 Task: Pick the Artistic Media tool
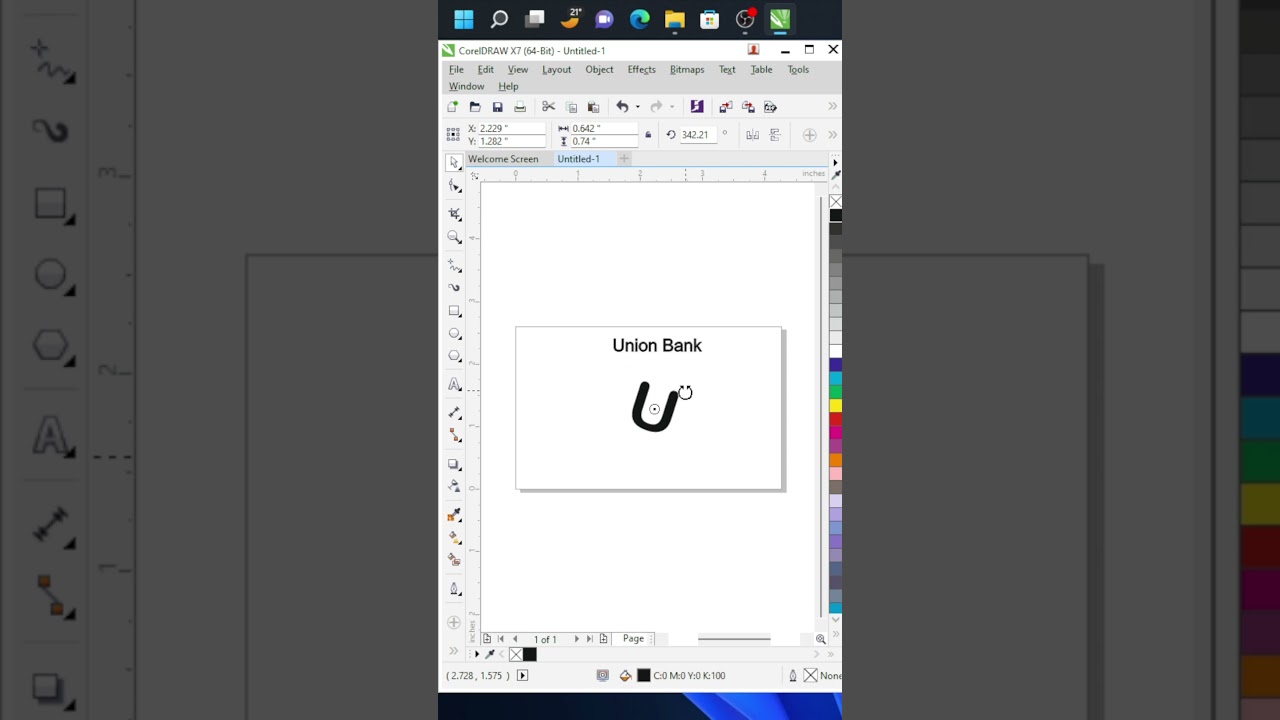coord(455,288)
